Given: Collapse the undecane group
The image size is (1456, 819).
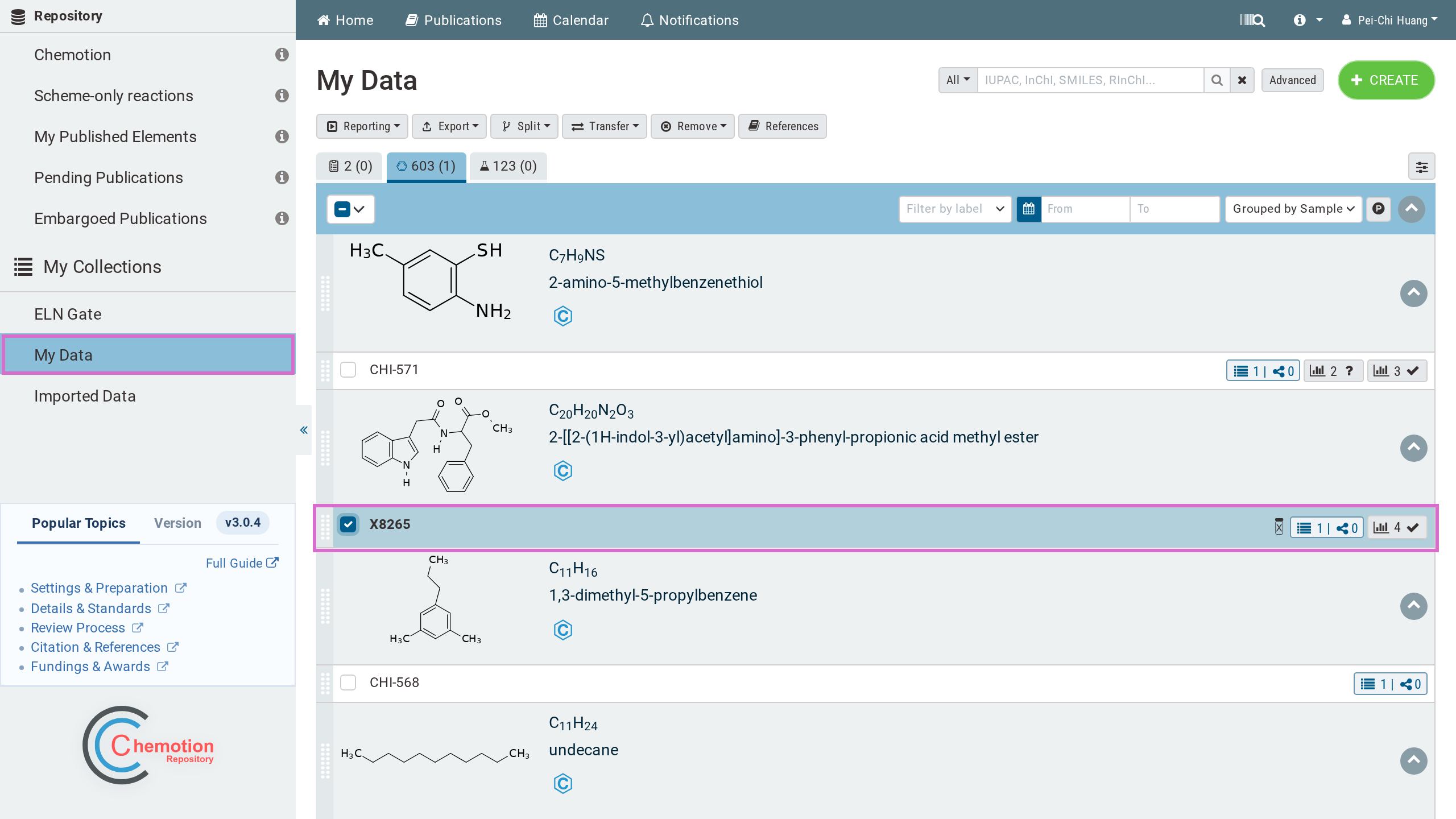Looking at the screenshot, I should point(1413,761).
